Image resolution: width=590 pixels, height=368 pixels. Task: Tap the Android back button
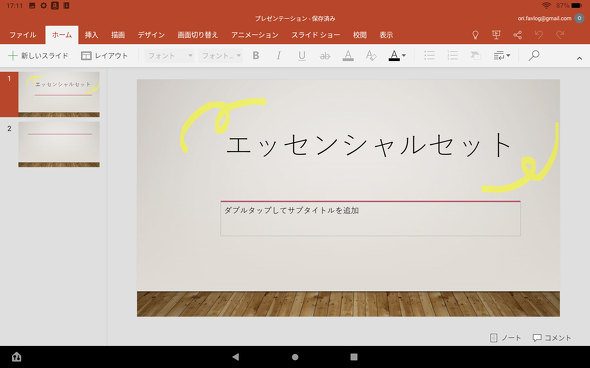236,357
